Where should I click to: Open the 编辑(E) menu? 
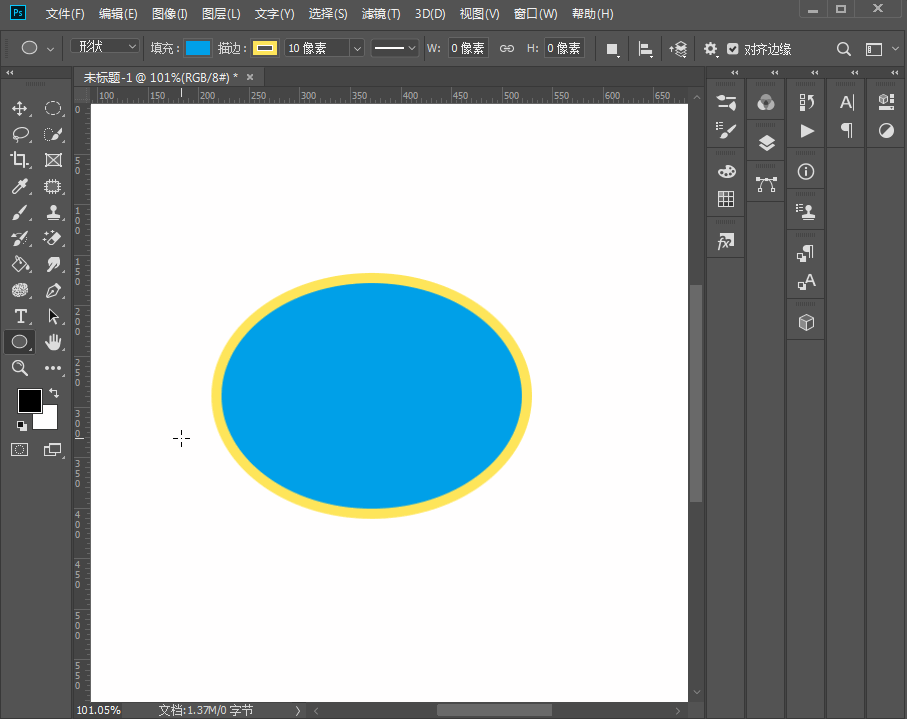[118, 14]
